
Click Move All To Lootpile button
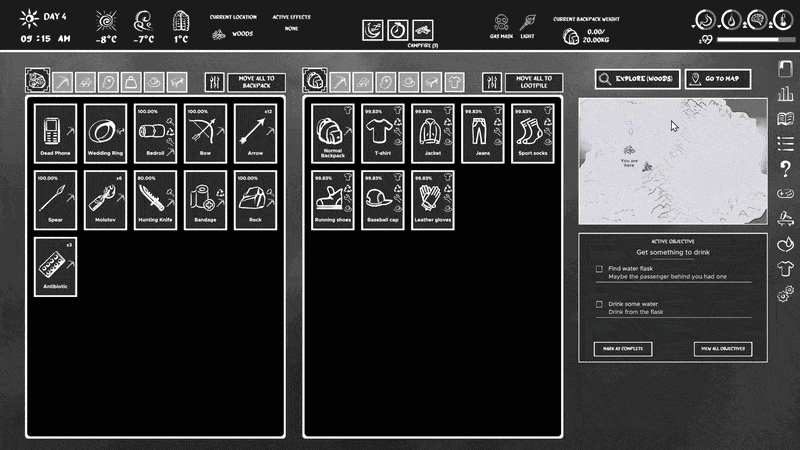click(x=534, y=82)
